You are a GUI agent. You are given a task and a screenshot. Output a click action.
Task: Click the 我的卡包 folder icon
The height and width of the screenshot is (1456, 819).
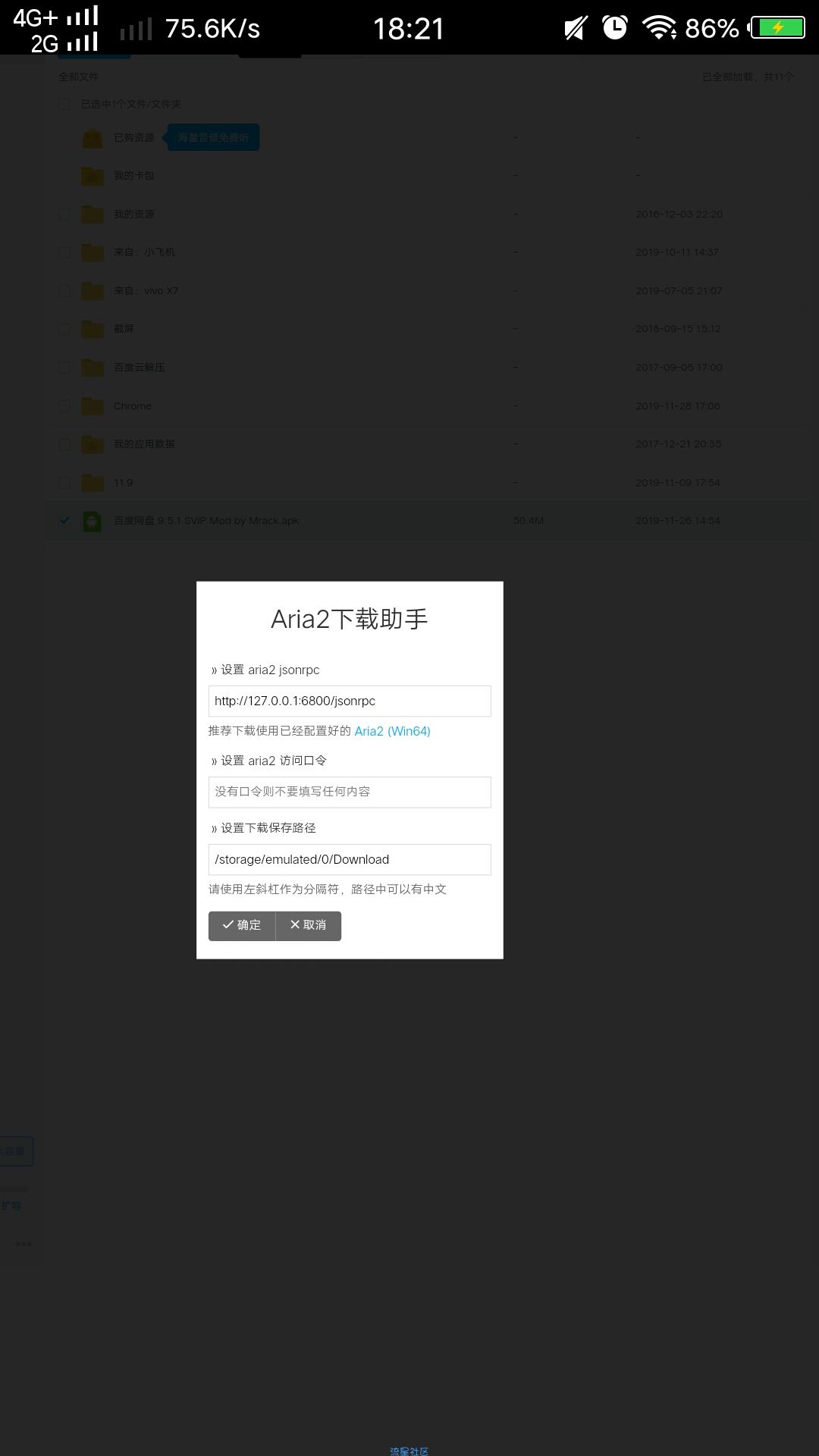pyautogui.click(x=93, y=176)
